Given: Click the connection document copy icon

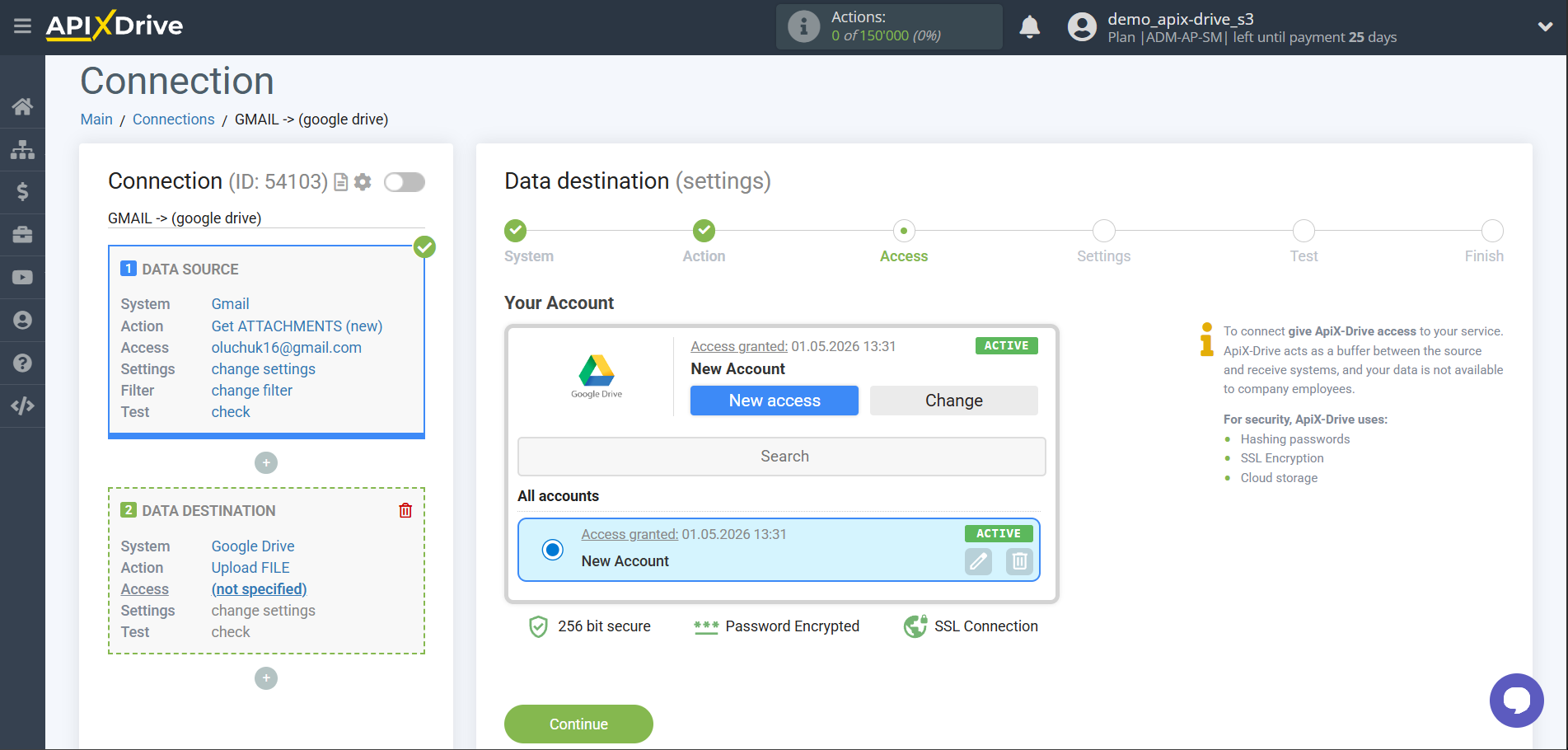Looking at the screenshot, I should coord(341,182).
